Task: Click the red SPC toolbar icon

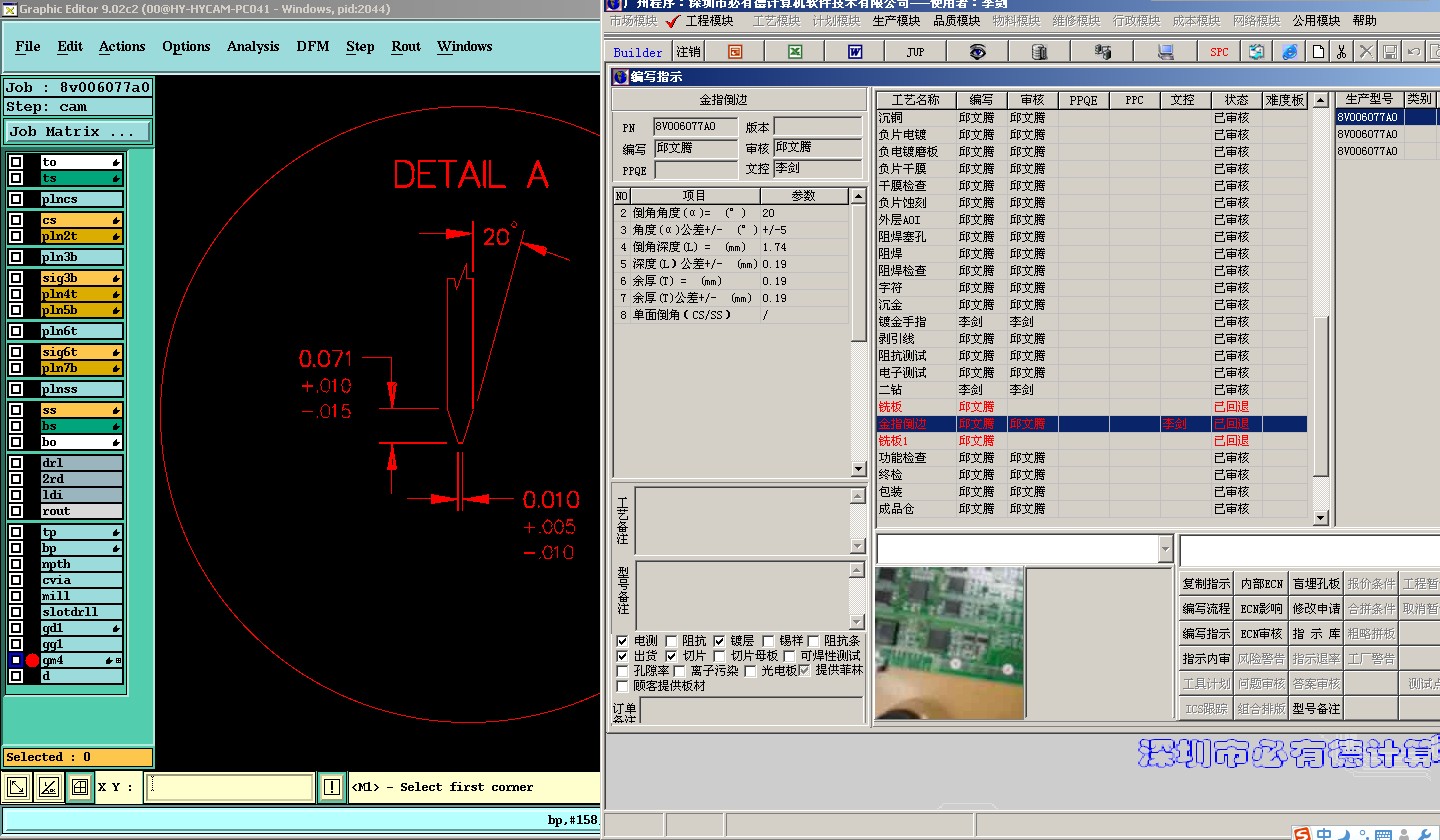Action: 1219,52
